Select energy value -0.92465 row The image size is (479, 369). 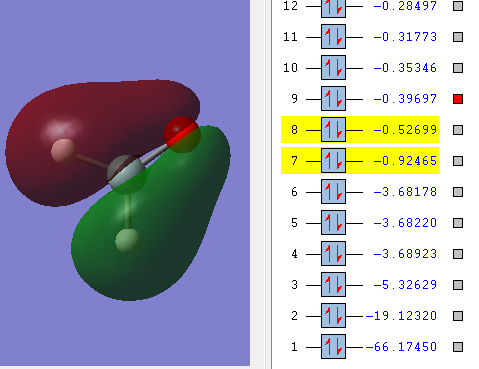click(360, 161)
